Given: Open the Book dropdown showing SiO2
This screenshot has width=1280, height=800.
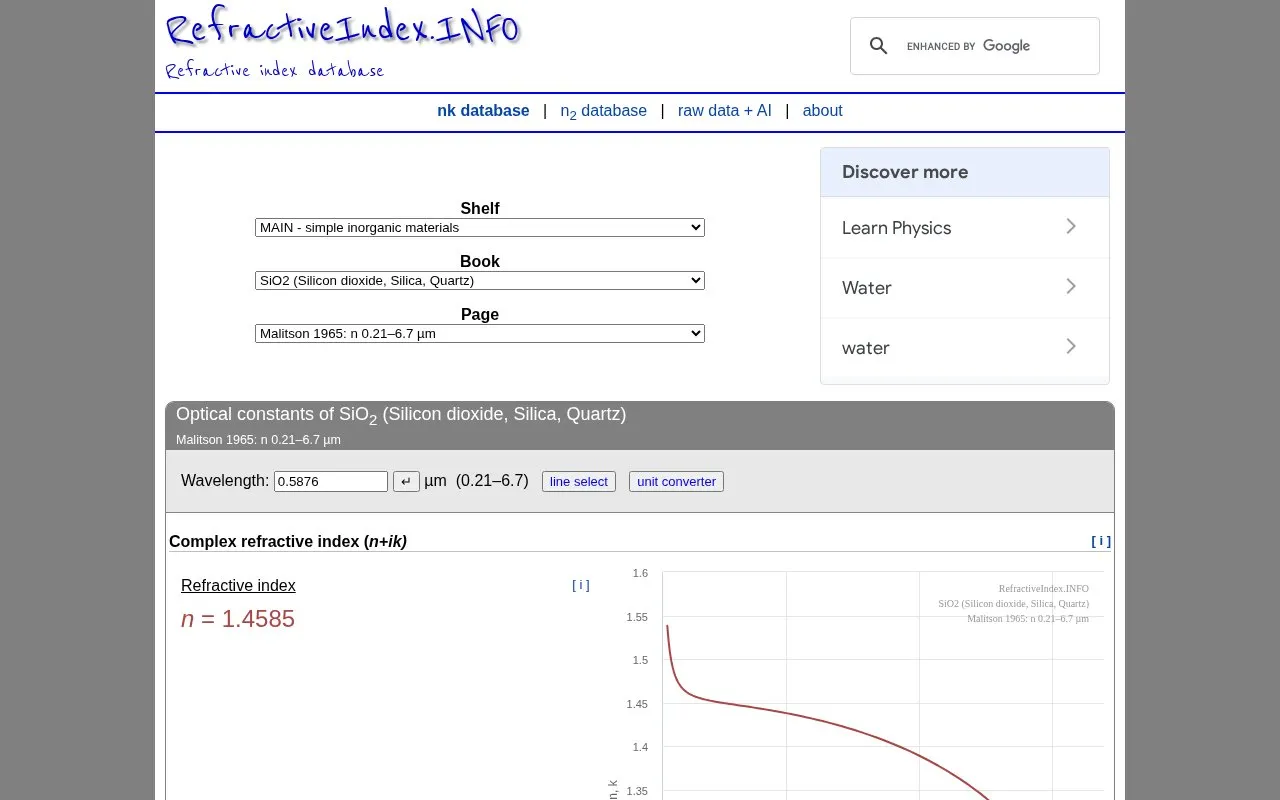Looking at the screenshot, I should tap(480, 281).
